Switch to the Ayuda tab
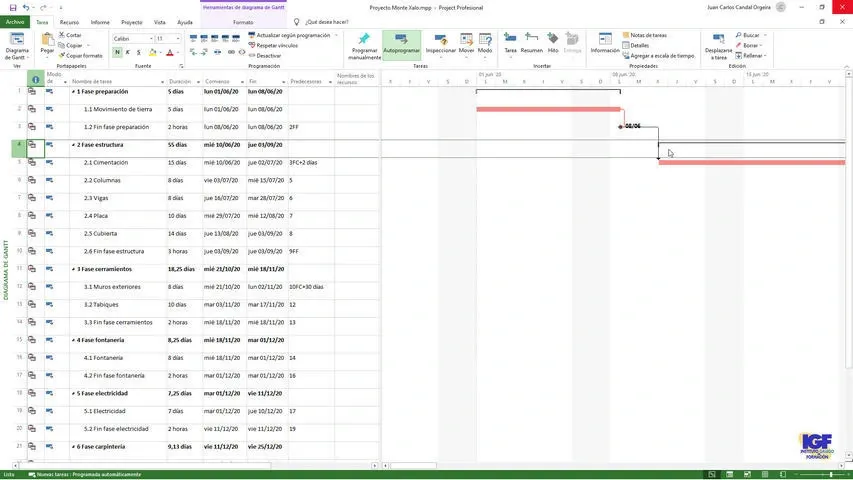853x480 pixels. [x=185, y=22]
